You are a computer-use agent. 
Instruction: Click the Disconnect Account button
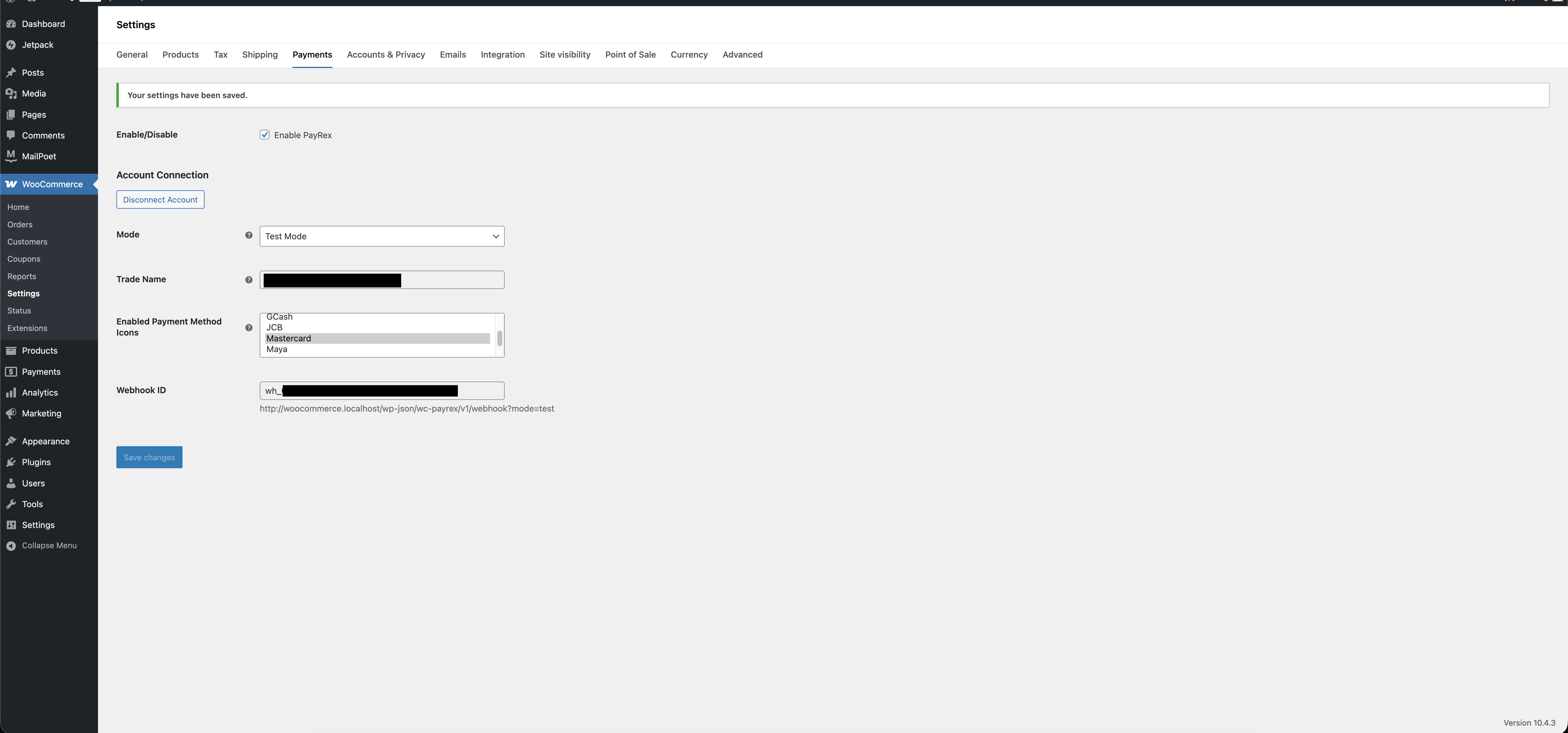click(160, 199)
